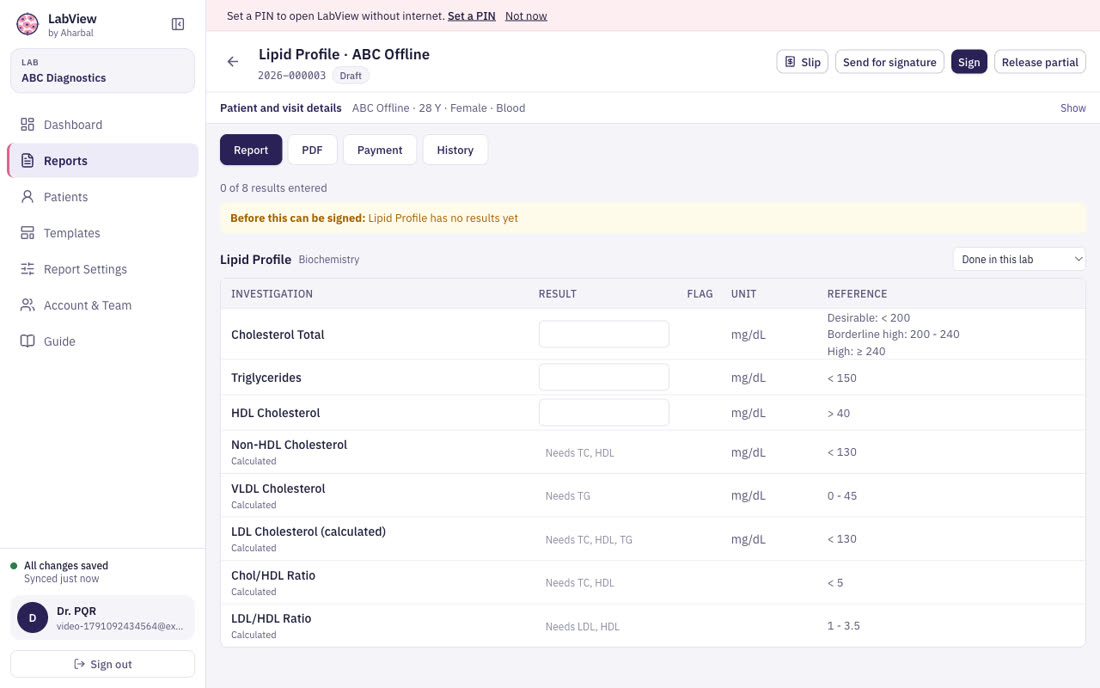Switch to the Report tab
Image resolution: width=1100 pixels, height=688 pixels.
pyautogui.click(x=251, y=150)
